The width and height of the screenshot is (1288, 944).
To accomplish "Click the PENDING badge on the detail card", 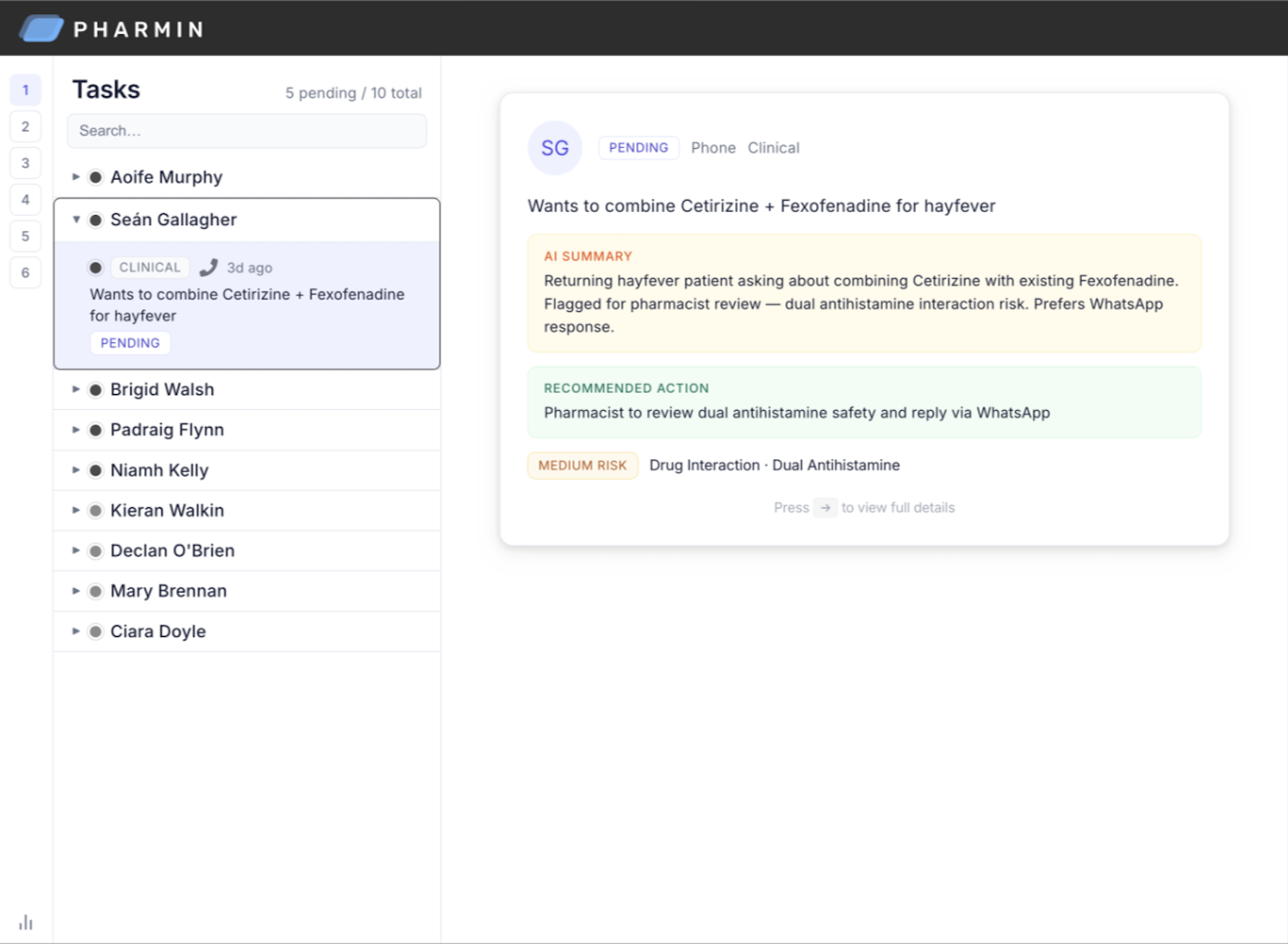I will pyautogui.click(x=639, y=147).
